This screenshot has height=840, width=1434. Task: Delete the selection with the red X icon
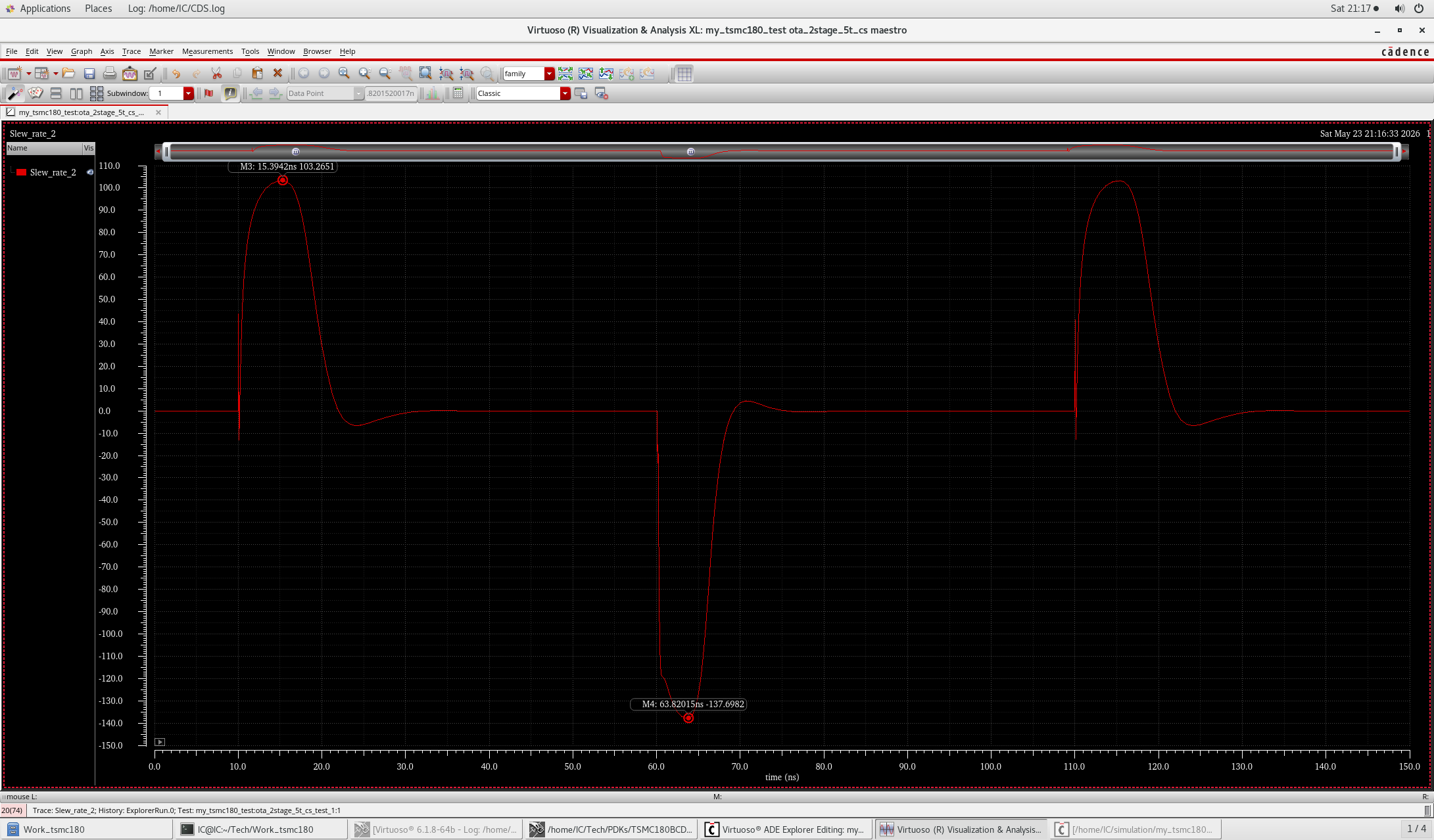[x=277, y=74]
